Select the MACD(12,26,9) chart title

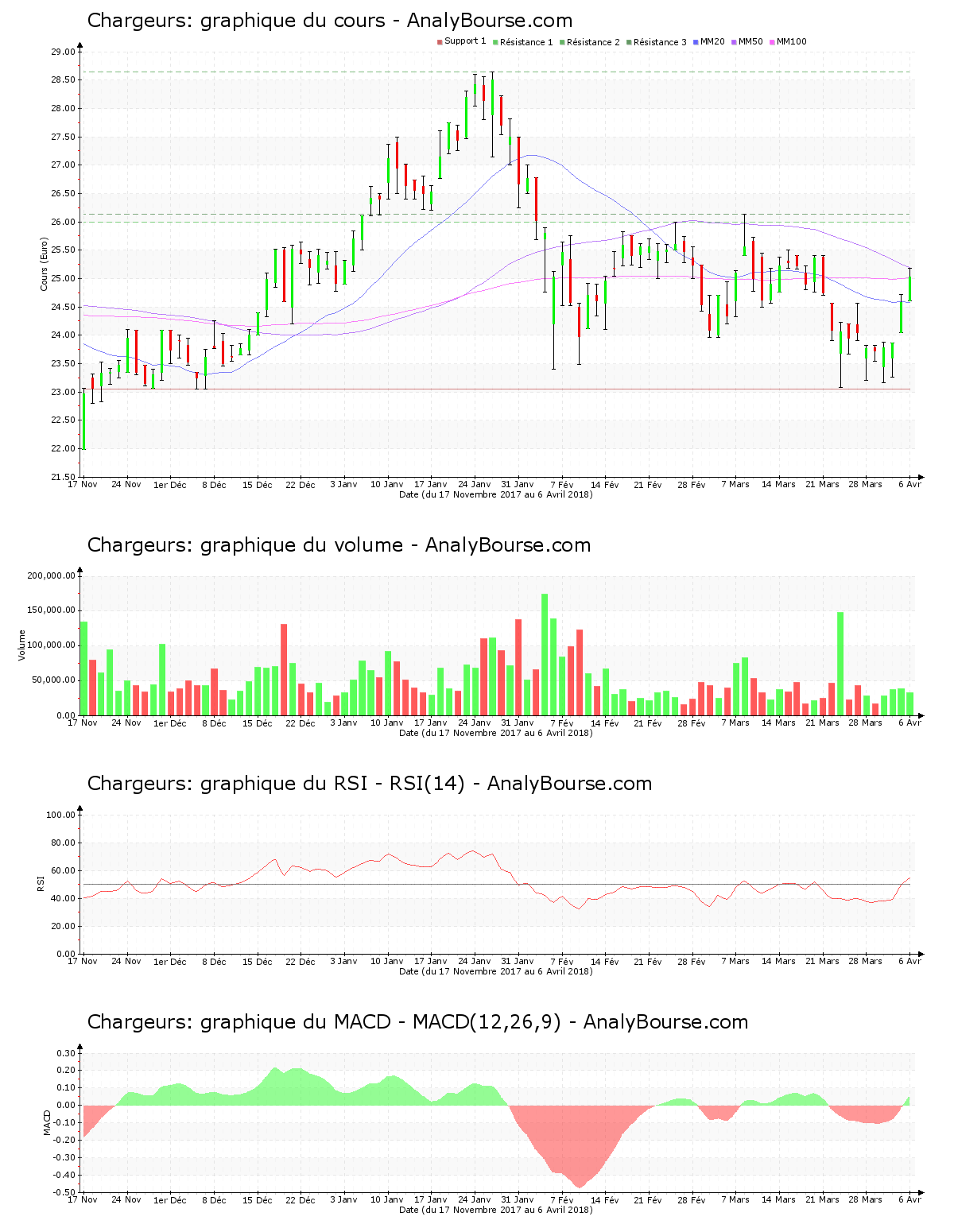click(417, 1022)
